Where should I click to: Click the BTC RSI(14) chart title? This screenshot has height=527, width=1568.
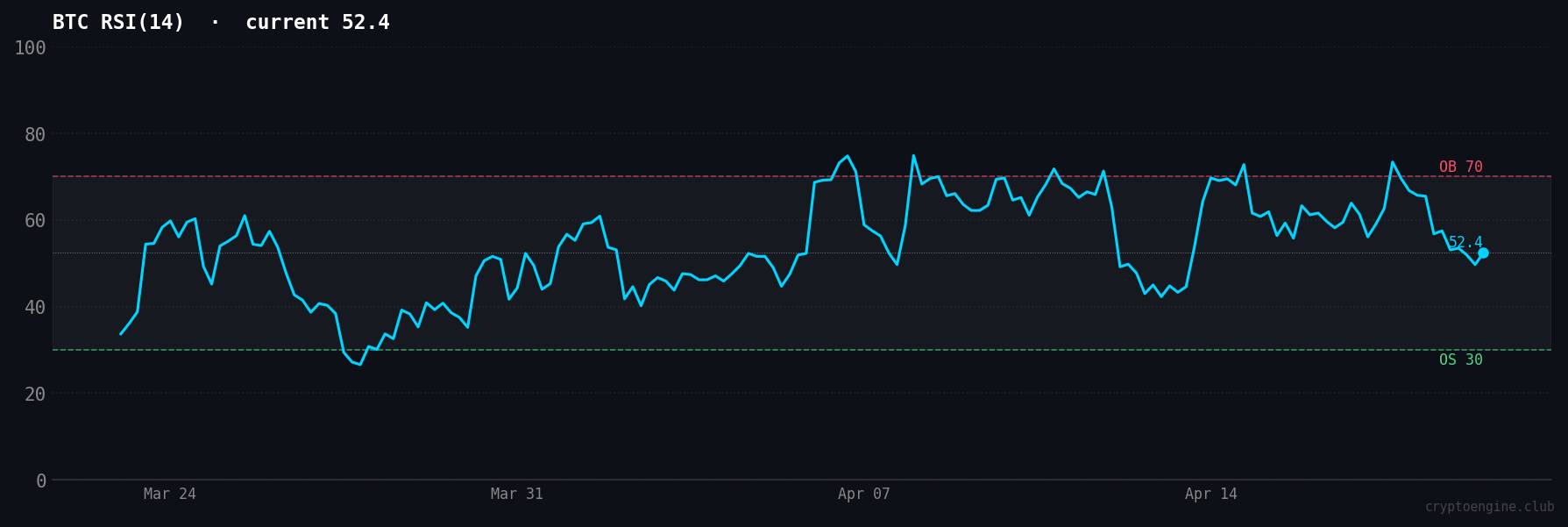pyautogui.click(x=221, y=23)
